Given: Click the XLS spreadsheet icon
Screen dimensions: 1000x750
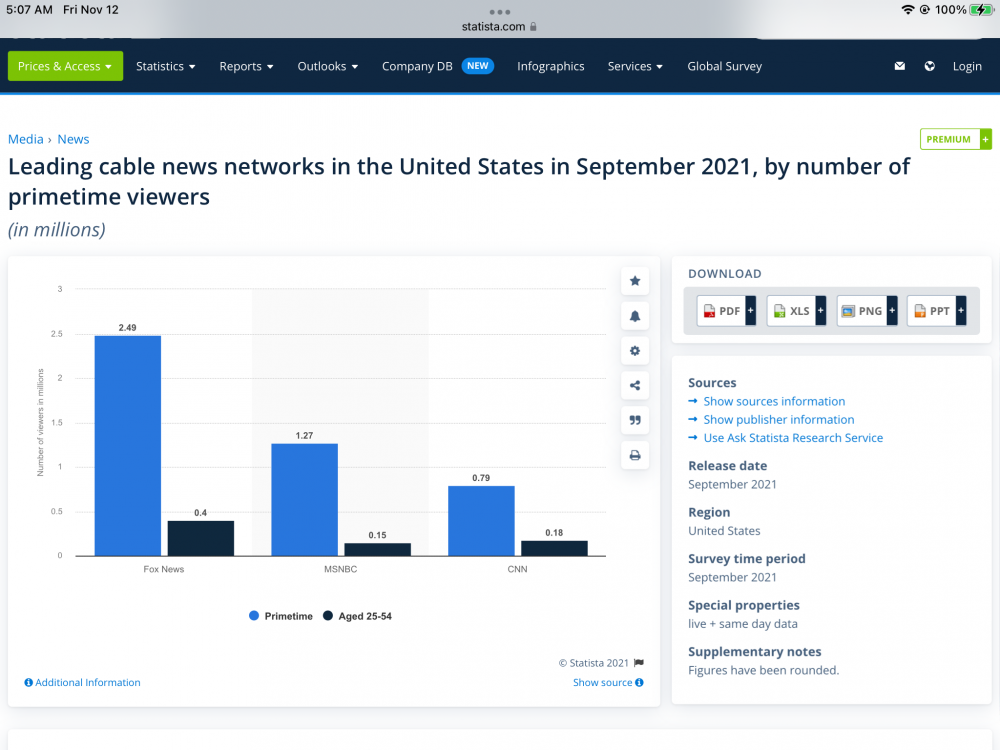Looking at the screenshot, I should click(x=779, y=311).
